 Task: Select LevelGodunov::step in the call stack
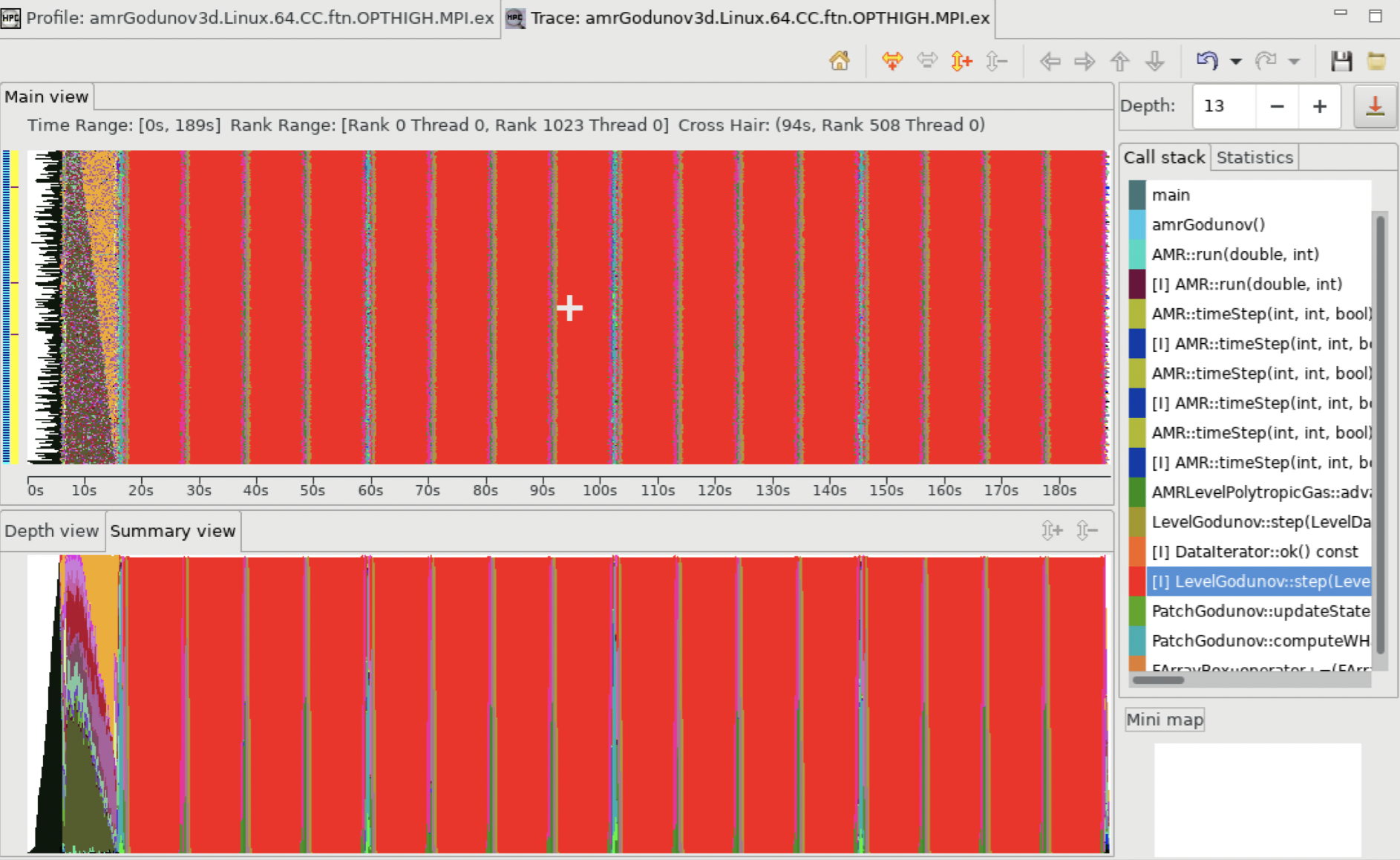1260,522
